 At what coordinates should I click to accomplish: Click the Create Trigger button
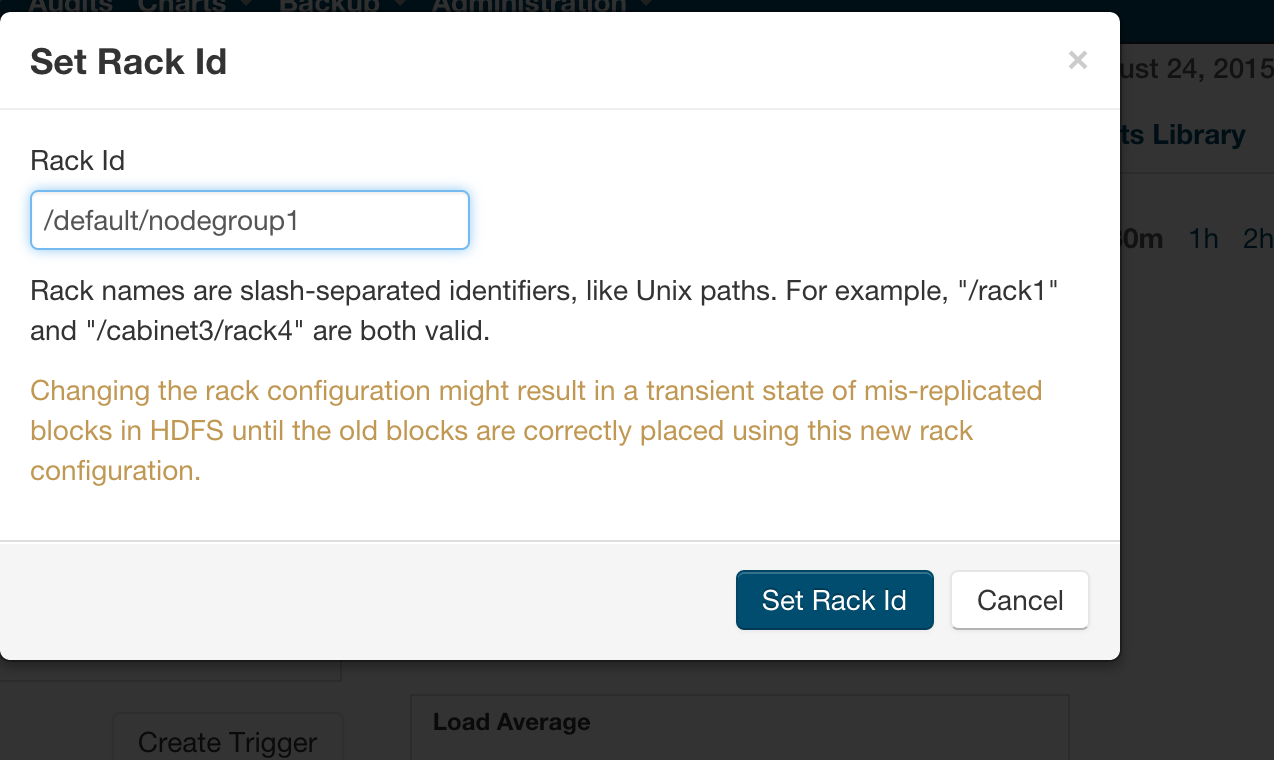click(227, 742)
